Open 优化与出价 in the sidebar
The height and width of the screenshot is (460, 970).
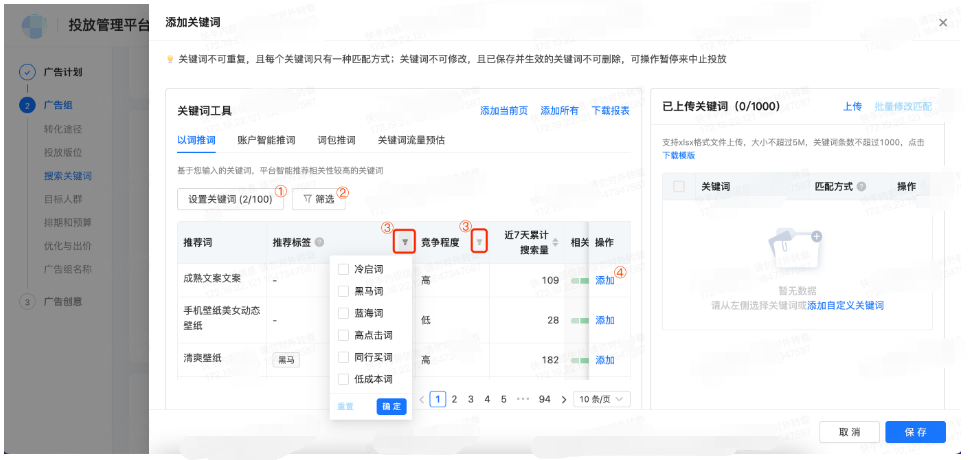tap(67, 246)
